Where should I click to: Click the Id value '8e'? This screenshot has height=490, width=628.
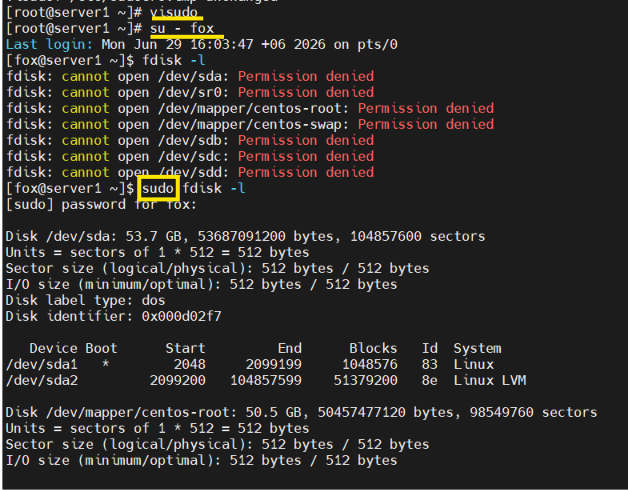[430, 380]
